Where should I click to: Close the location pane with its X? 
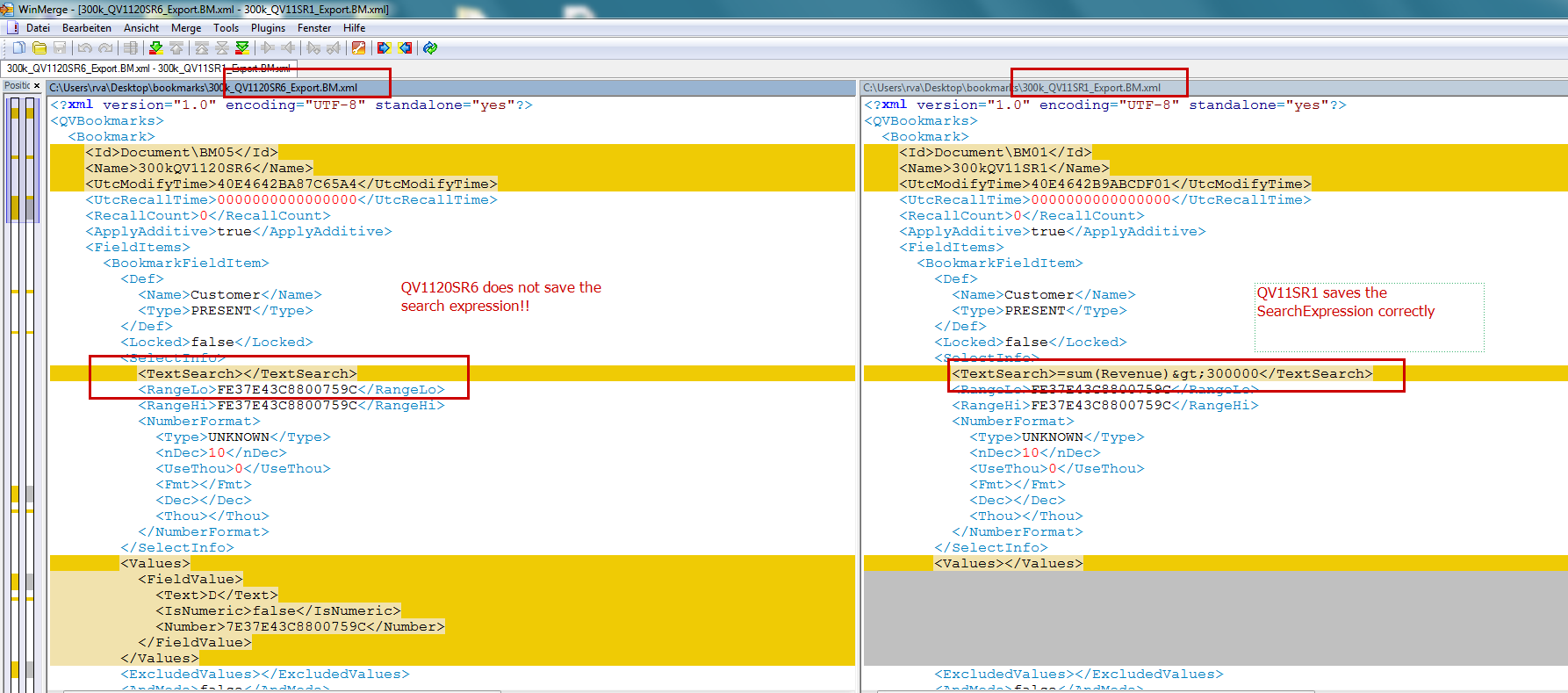(x=36, y=85)
